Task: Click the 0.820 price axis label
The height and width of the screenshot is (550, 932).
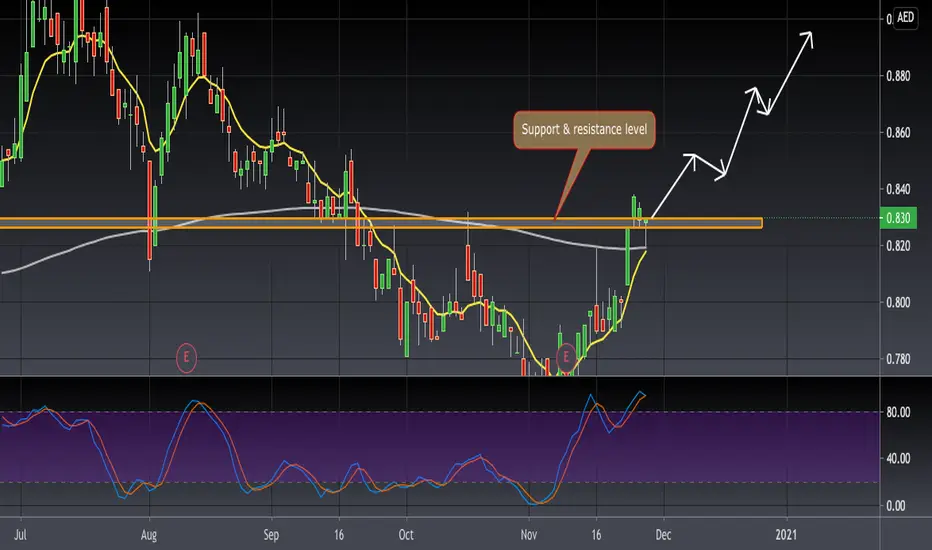Action: coord(898,246)
